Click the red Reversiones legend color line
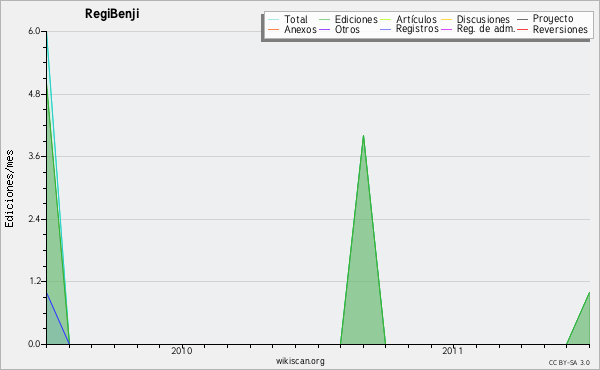 click(522, 29)
